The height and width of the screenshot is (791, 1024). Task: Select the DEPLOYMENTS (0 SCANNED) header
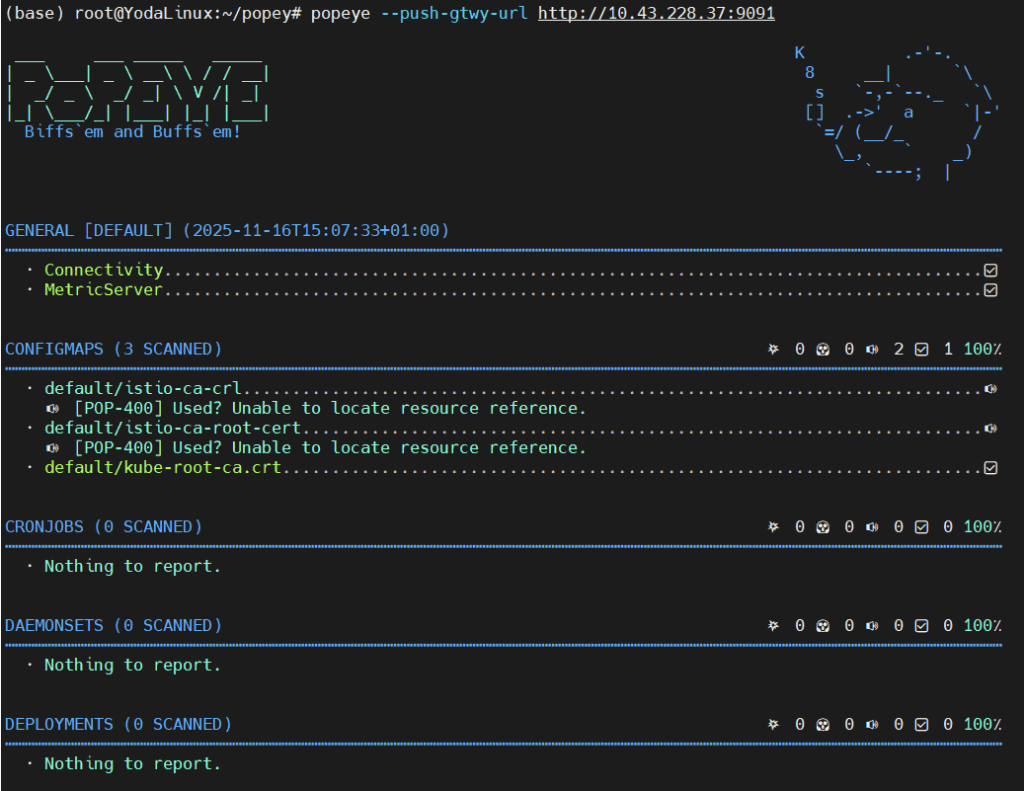click(x=118, y=724)
